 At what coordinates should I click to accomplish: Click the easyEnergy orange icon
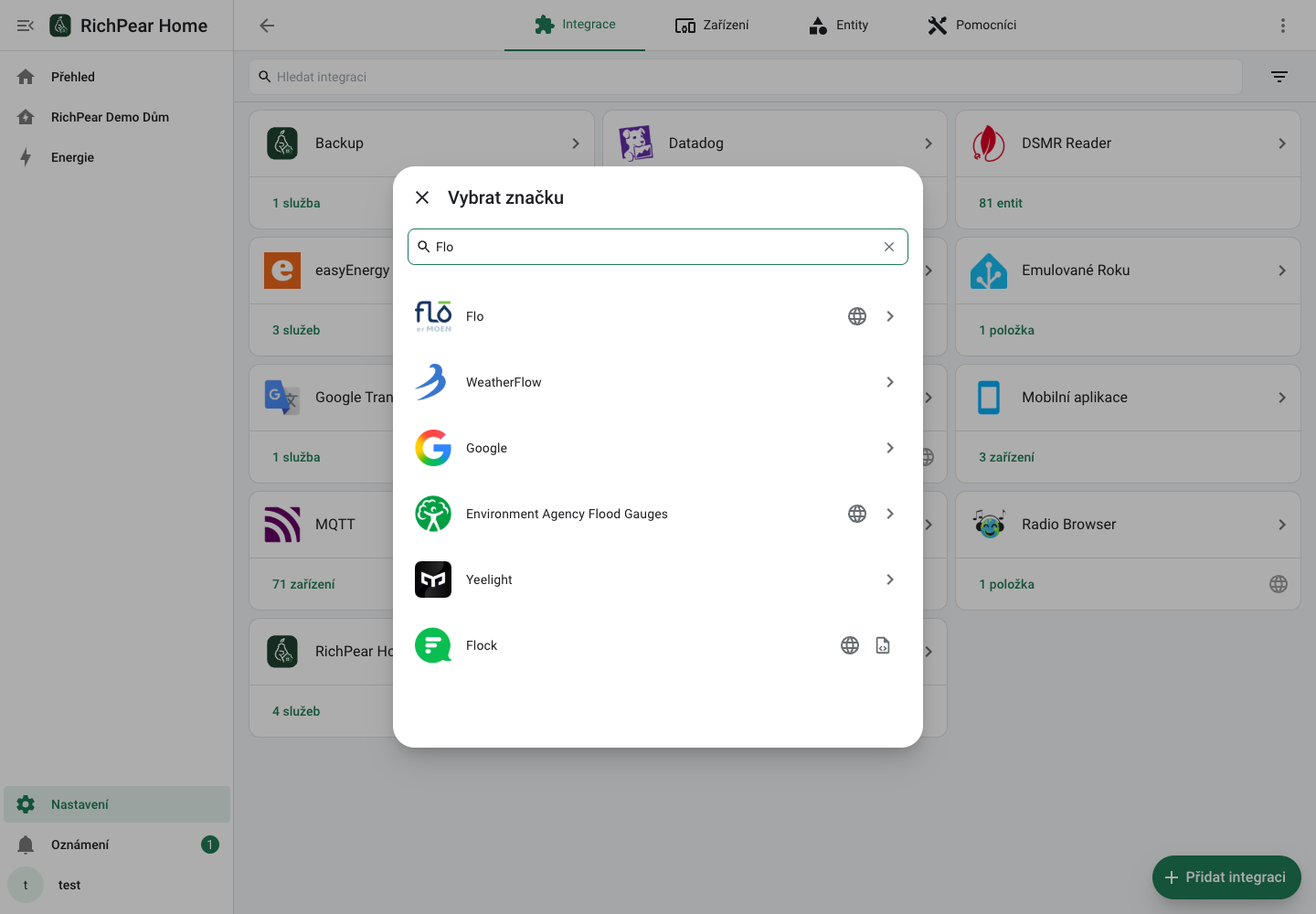(x=282, y=271)
